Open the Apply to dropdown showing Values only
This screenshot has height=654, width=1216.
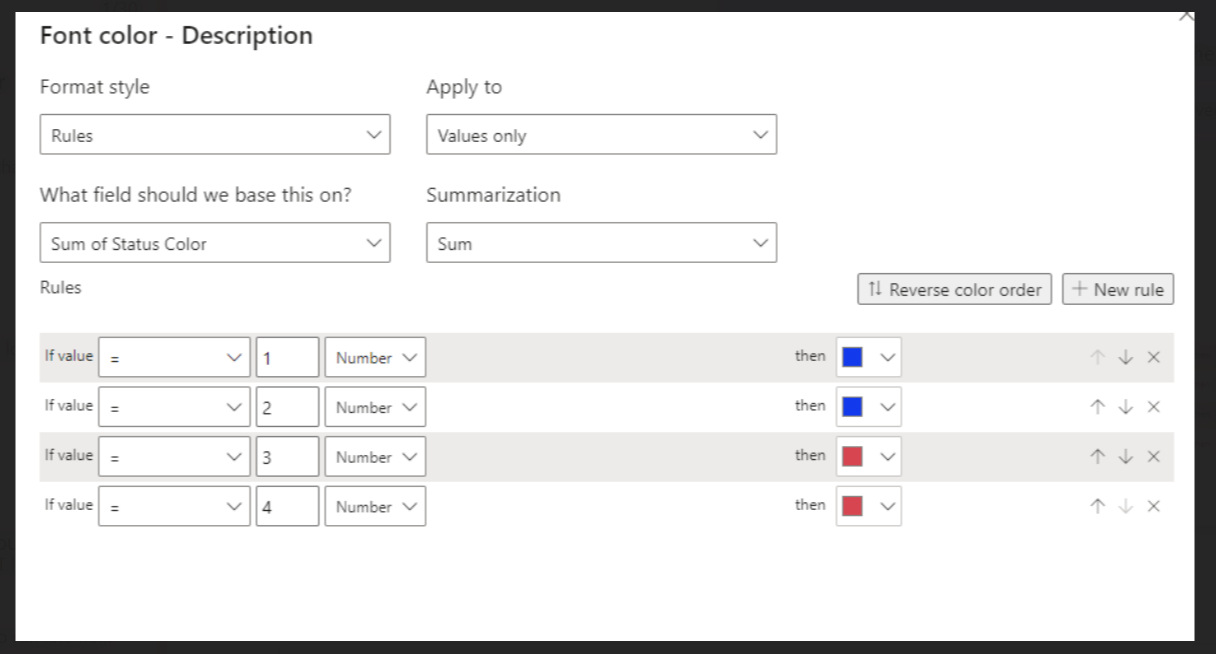(x=601, y=135)
